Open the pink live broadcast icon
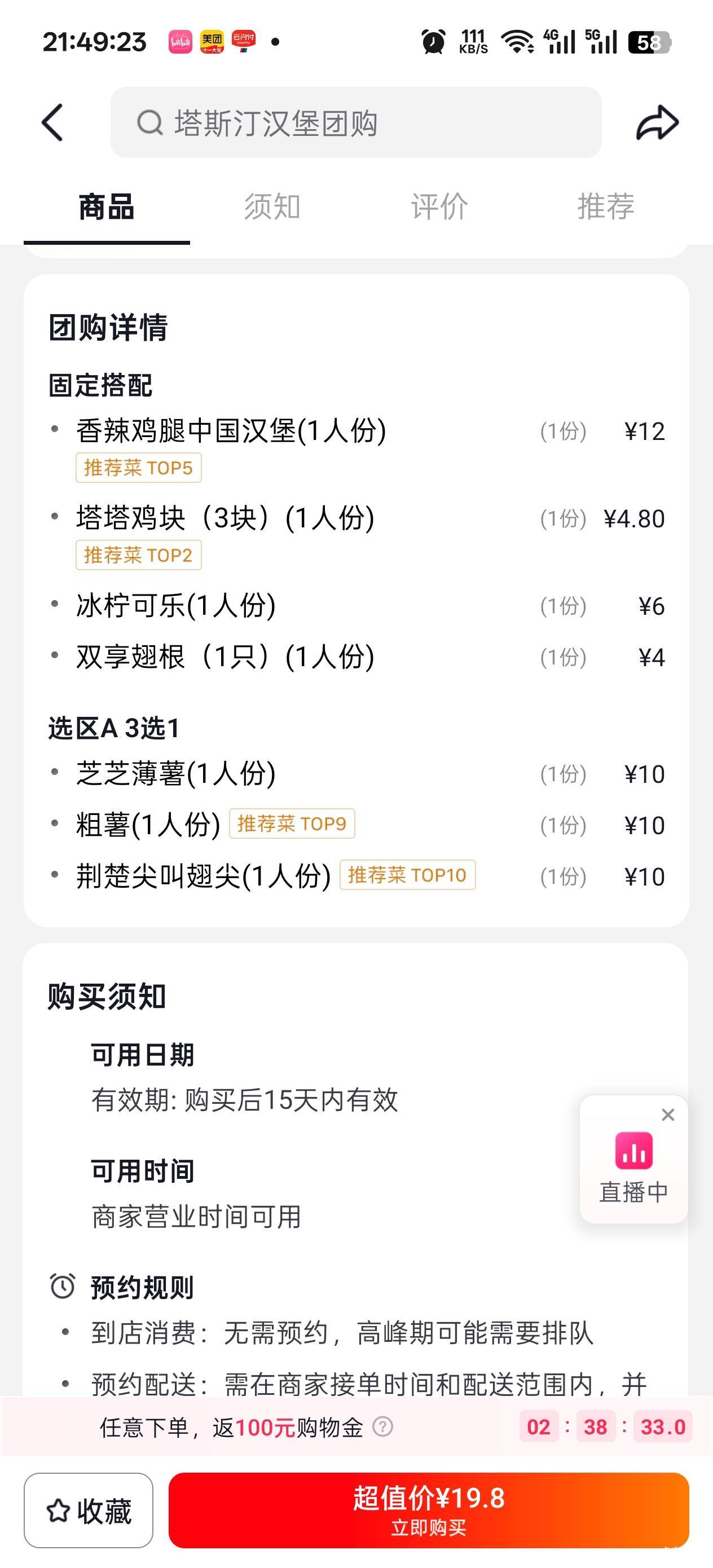Viewport: 713px width, 1568px height. pos(634,1151)
